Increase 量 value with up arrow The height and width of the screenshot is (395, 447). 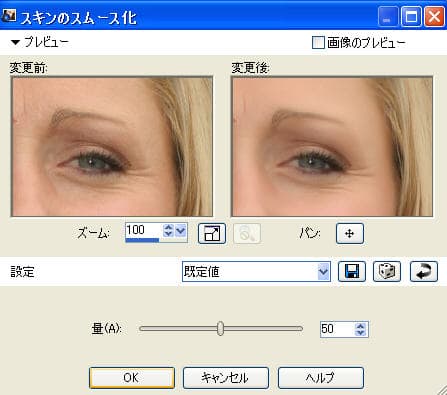click(x=360, y=326)
